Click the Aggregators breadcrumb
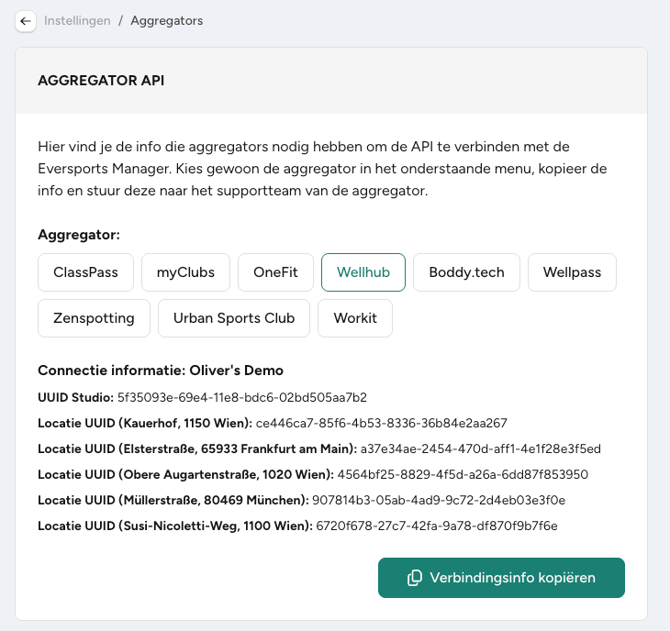 pyautogui.click(x=167, y=21)
